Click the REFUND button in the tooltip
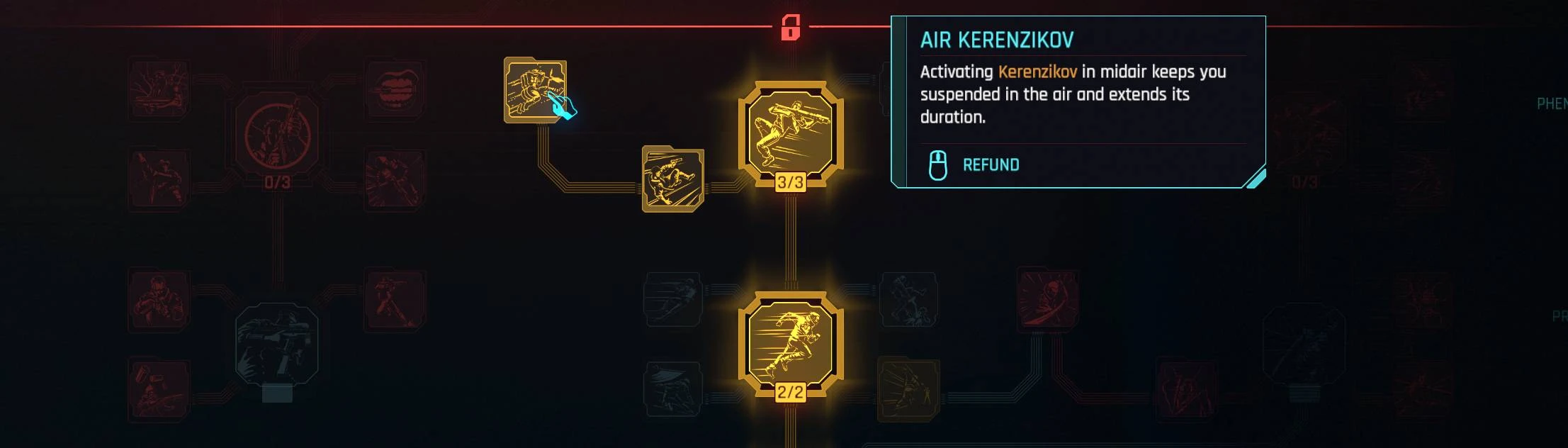The width and height of the screenshot is (1568, 448). 991,165
